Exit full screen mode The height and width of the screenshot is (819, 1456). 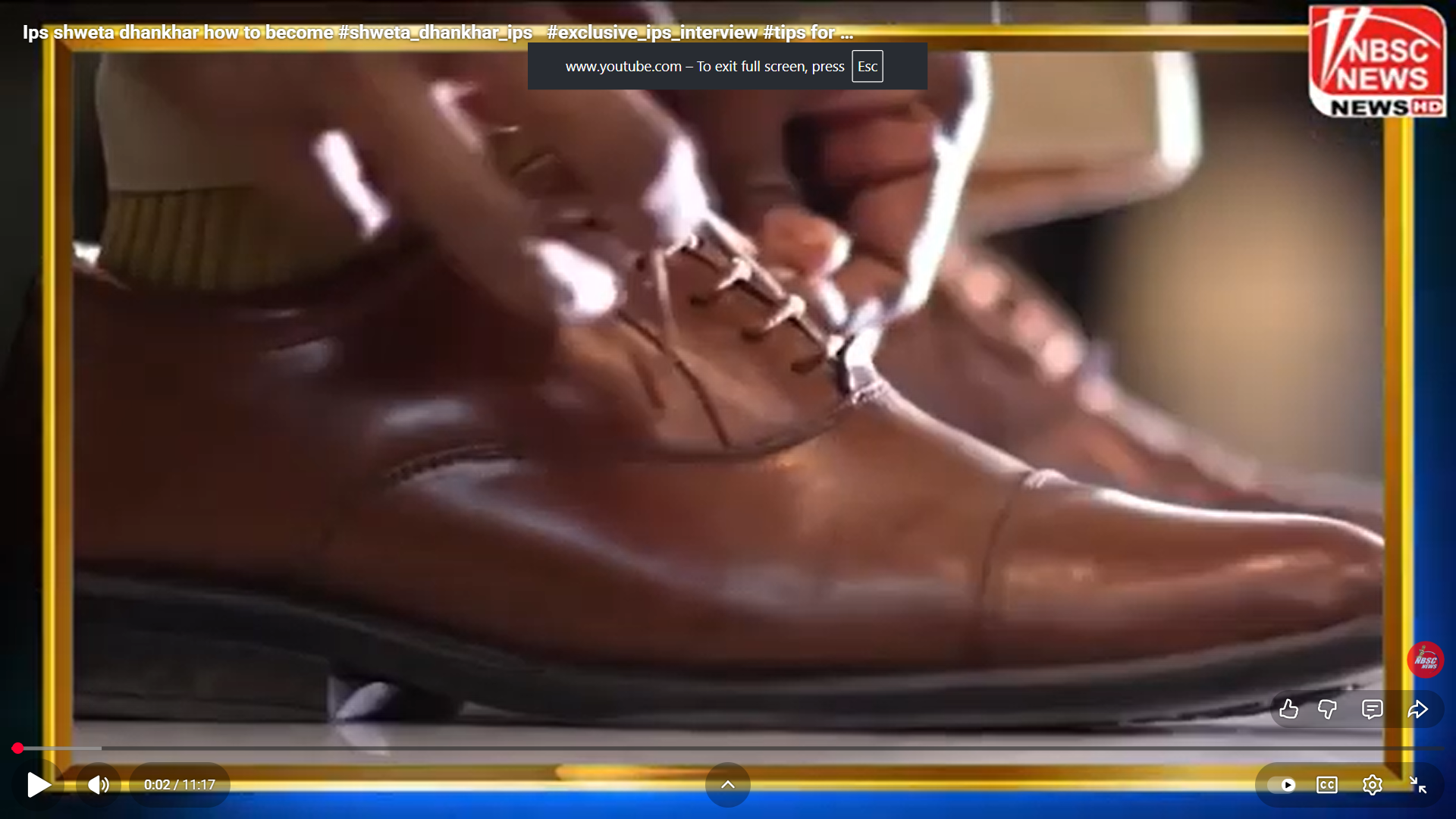[1417, 785]
